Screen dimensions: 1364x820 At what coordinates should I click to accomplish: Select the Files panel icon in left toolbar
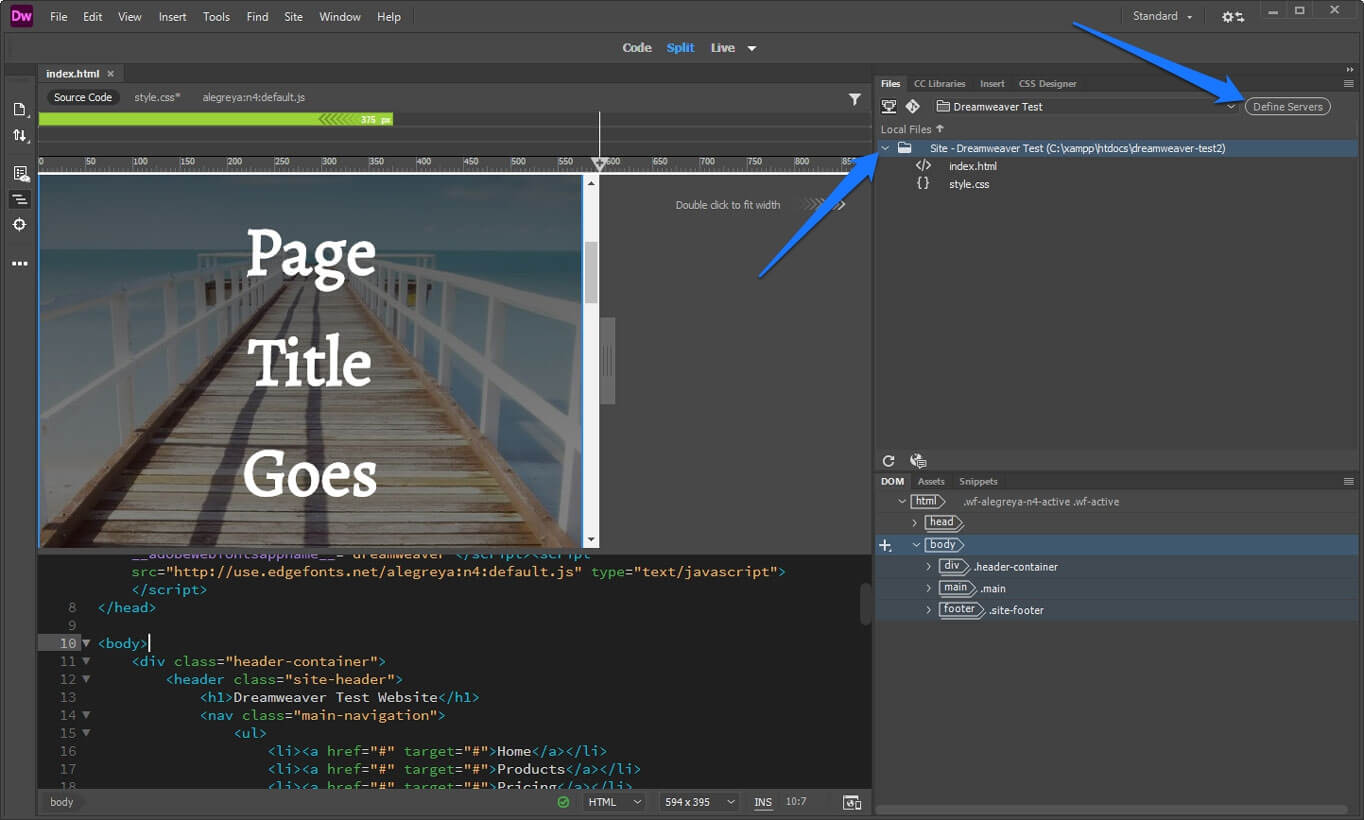(20, 110)
